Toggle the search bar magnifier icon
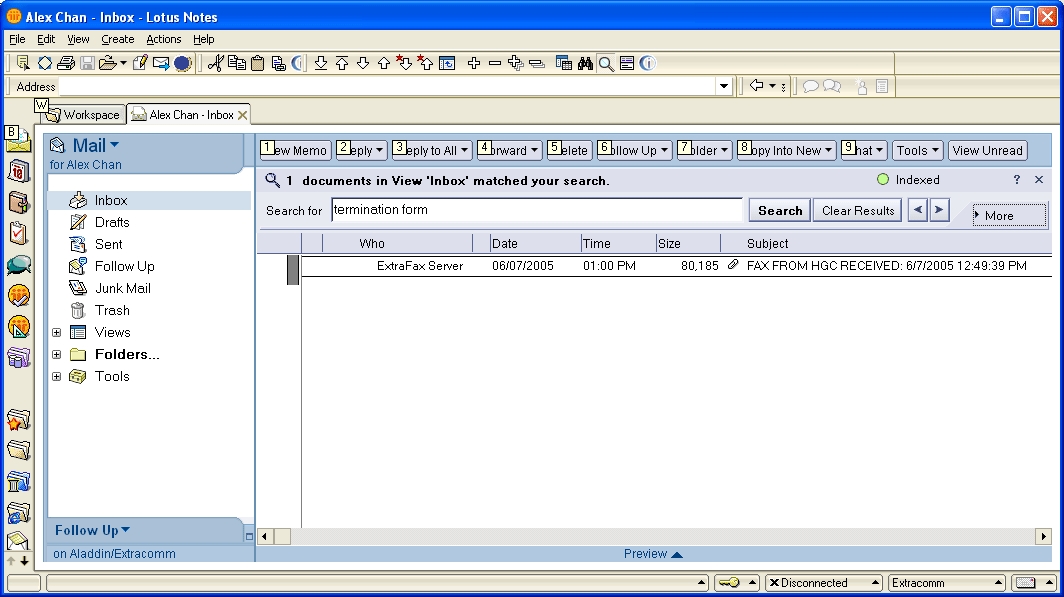The height and width of the screenshot is (597, 1064). coord(606,63)
